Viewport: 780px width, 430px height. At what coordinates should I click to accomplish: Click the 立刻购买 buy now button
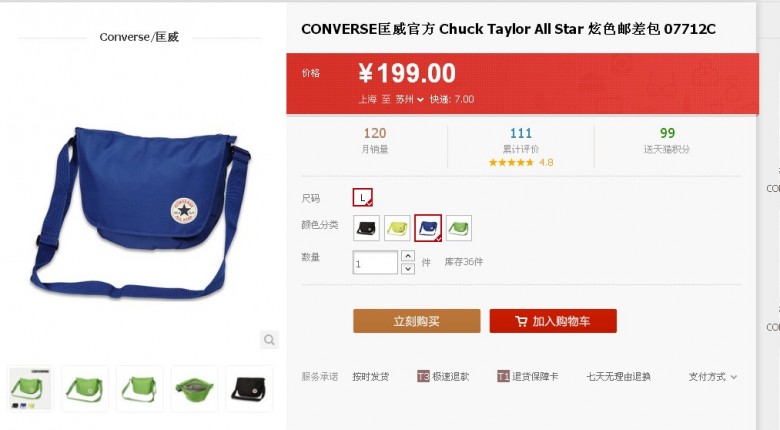417,321
